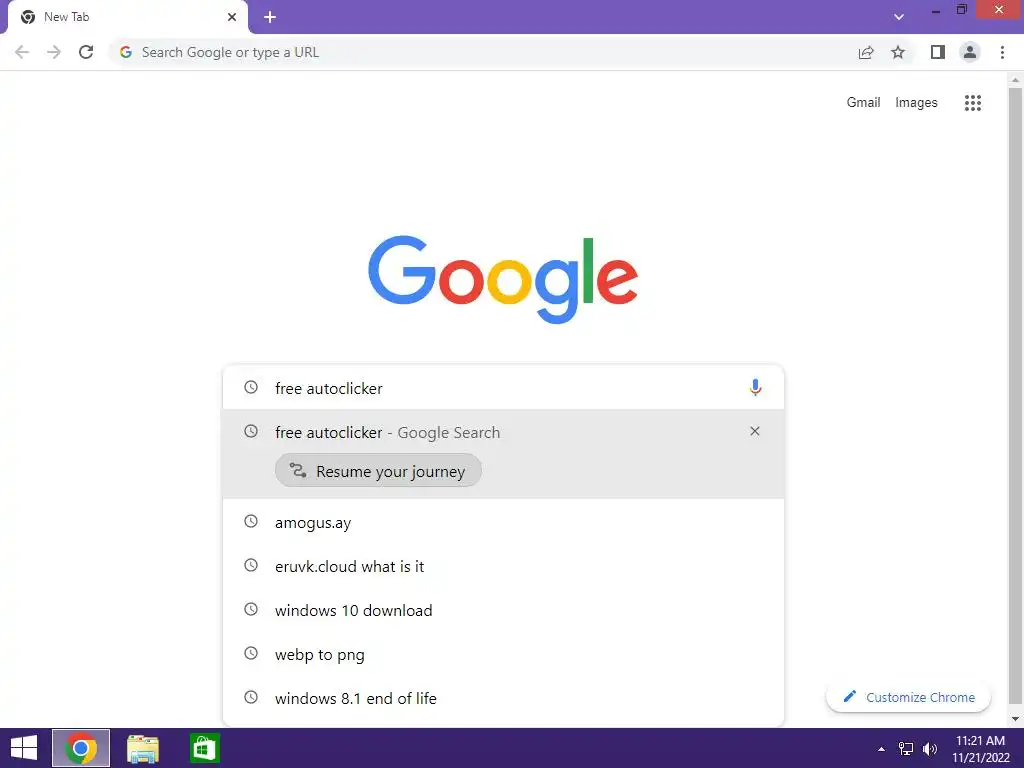Expand the tab search chevron
This screenshot has height=768, width=1024.
point(899,17)
